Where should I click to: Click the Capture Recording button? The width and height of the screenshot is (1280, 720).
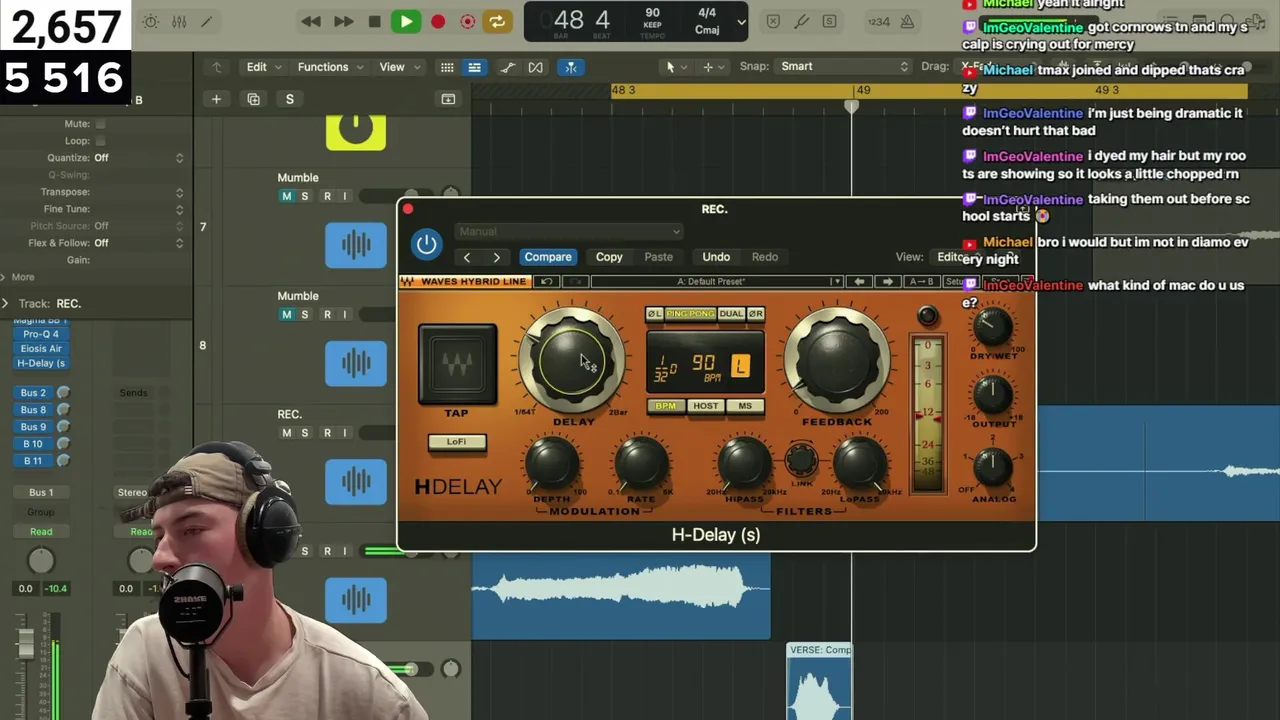[467, 21]
